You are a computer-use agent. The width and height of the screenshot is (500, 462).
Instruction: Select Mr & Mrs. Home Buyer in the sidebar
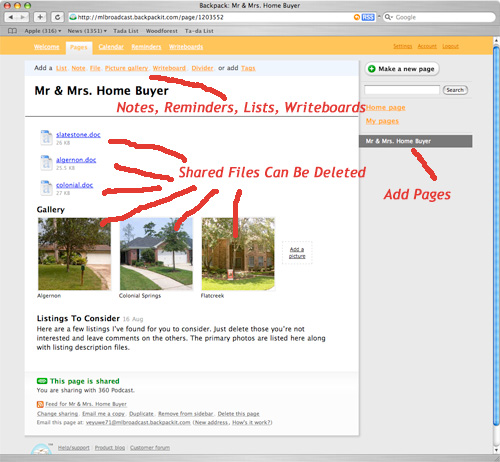(416, 141)
